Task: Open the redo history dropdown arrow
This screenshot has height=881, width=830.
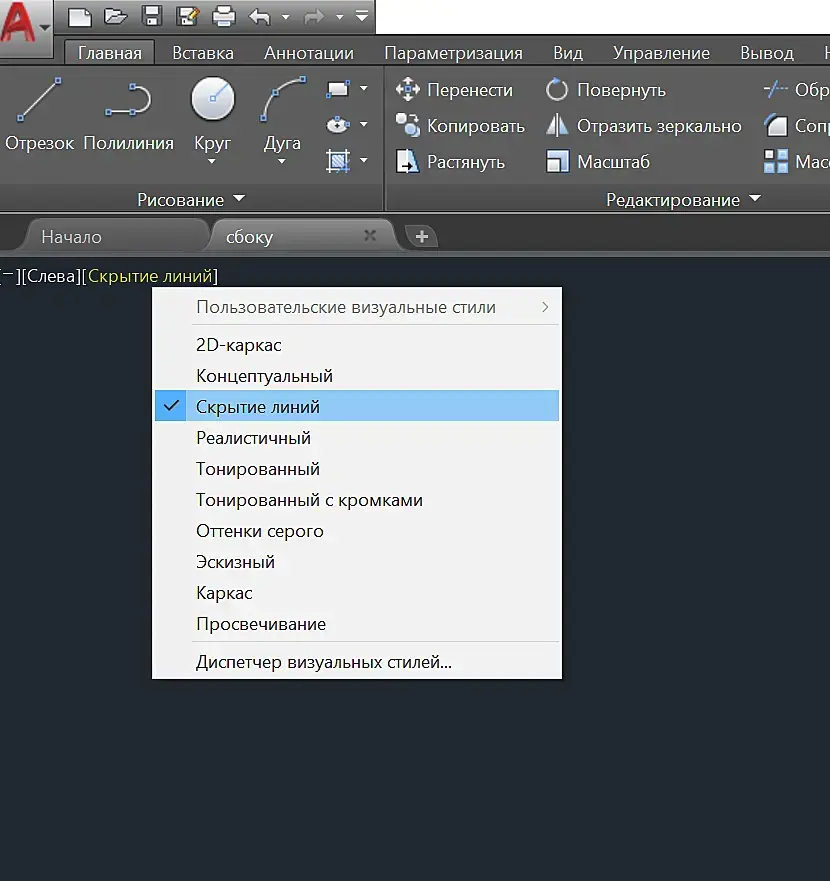Action: click(x=339, y=17)
